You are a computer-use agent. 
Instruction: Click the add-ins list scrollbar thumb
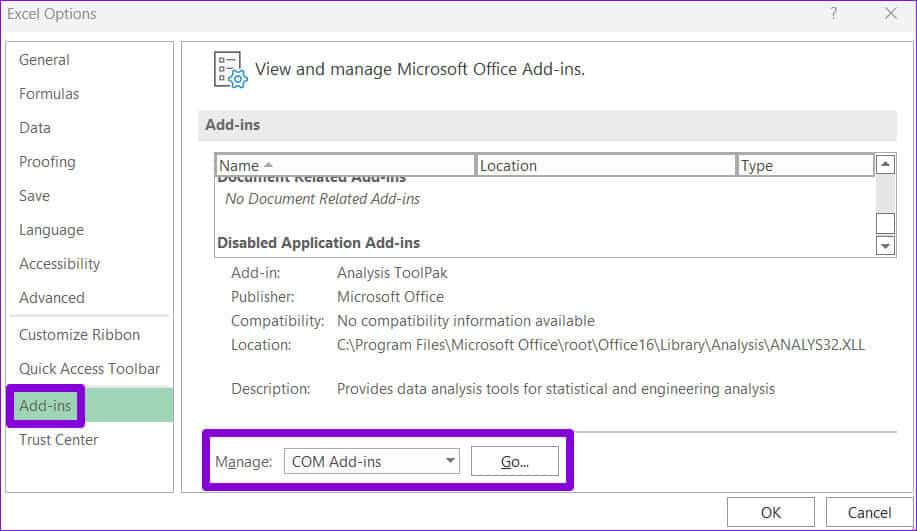[x=885, y=223]
